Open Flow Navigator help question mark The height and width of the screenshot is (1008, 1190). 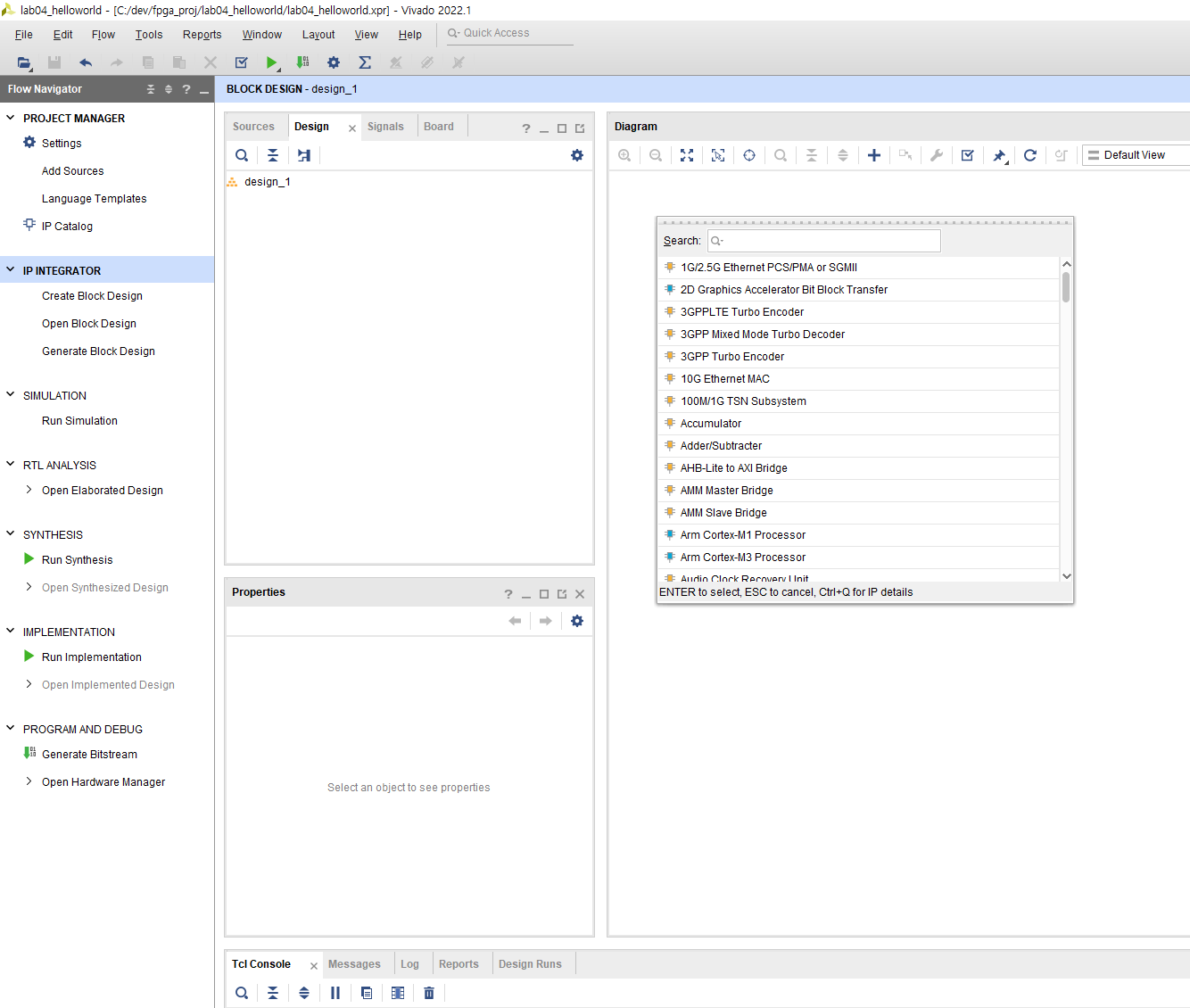[186, 89]
